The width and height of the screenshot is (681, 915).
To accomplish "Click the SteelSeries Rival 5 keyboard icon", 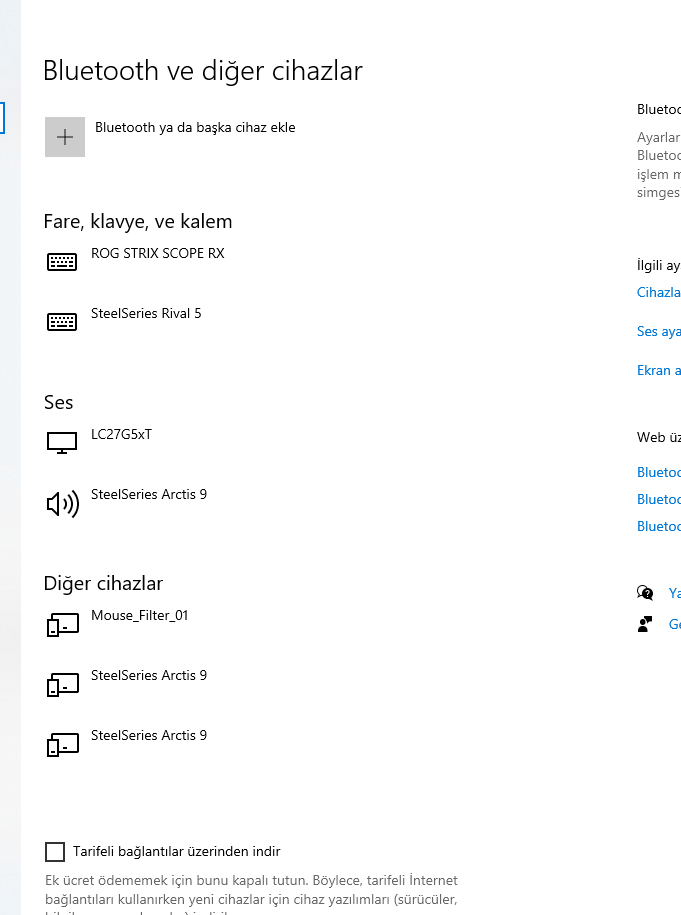I will click(62, 322).
